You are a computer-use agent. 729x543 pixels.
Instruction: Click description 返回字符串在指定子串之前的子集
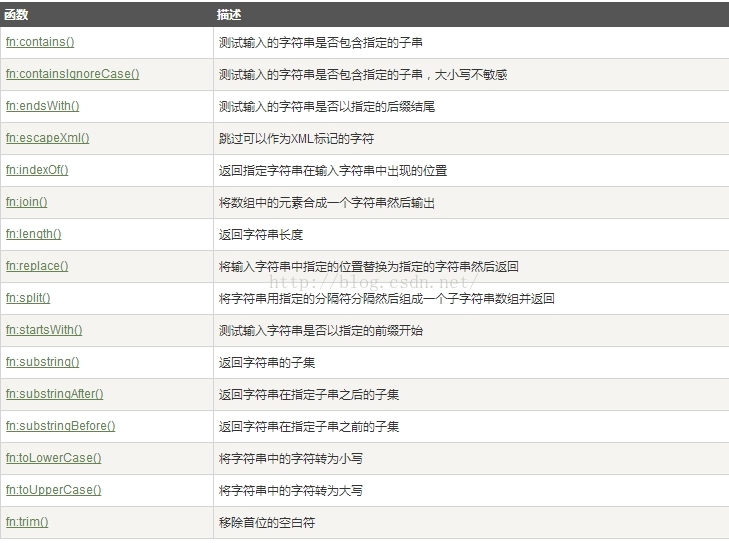[x=309, y=427]
